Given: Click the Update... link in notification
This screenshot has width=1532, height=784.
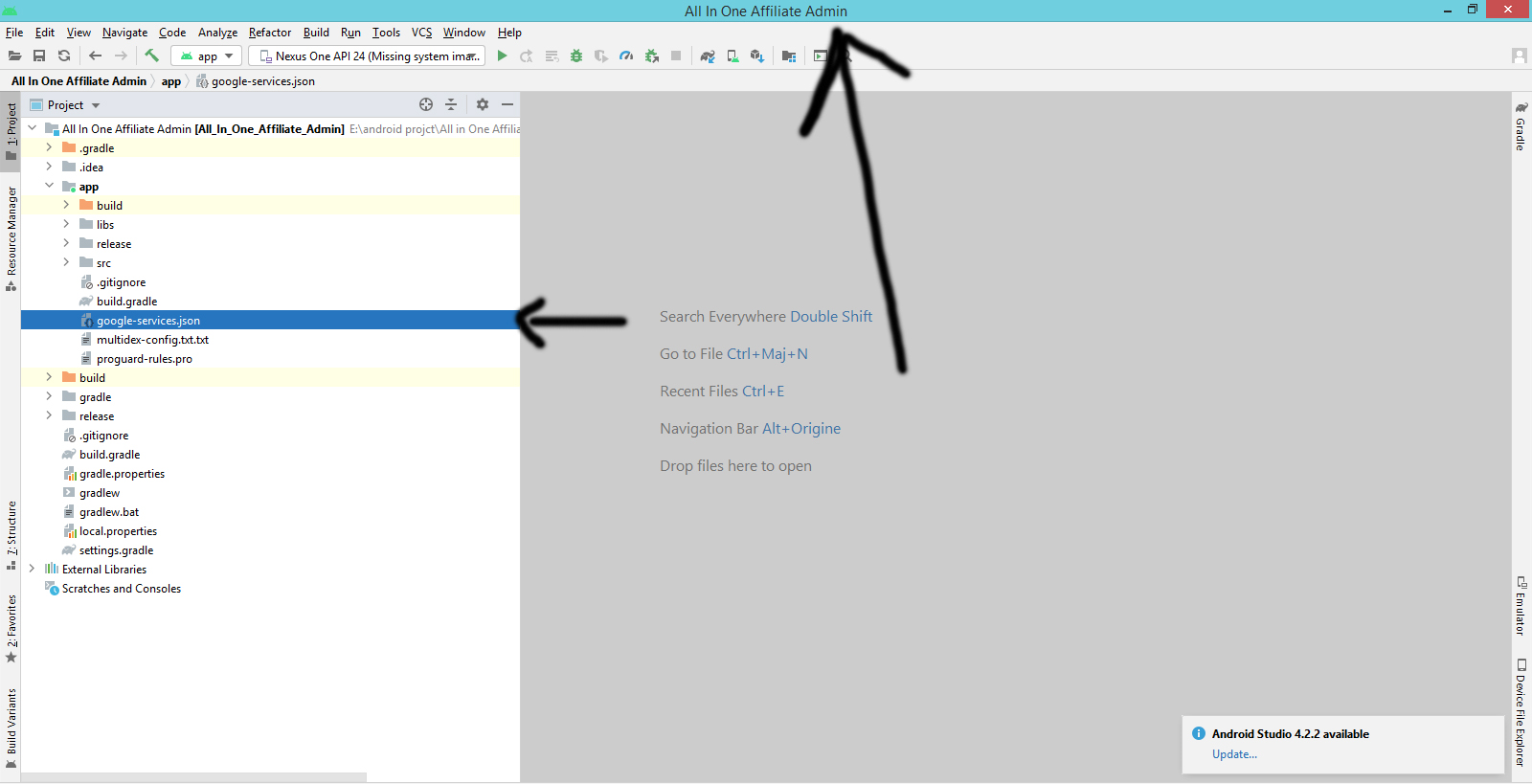Looking at the screenshot, I should point(1234,754).
